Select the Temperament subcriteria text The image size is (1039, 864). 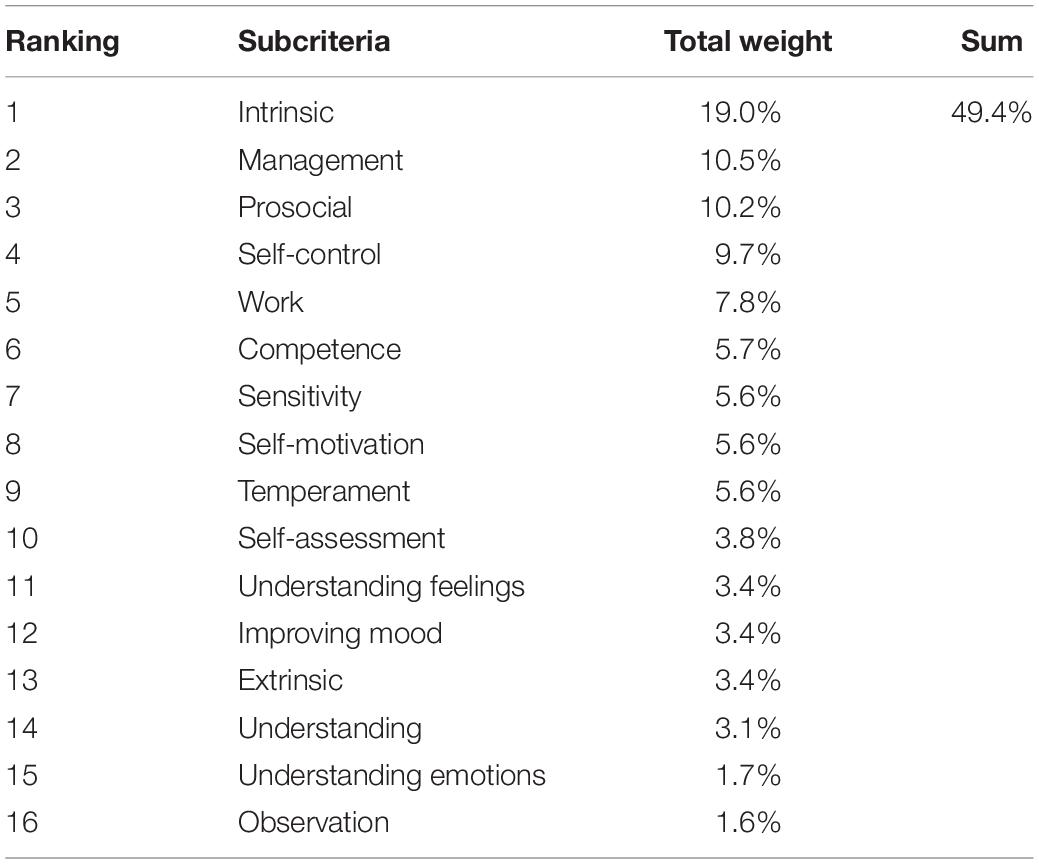(324, 492)
